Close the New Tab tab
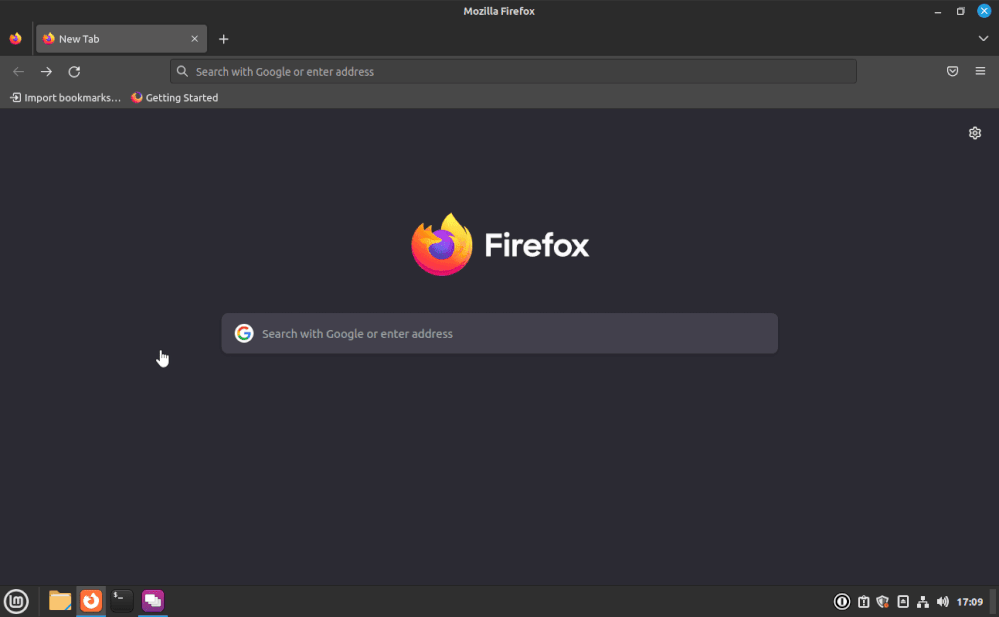999x617 pixels. click(x=195, y=39)
